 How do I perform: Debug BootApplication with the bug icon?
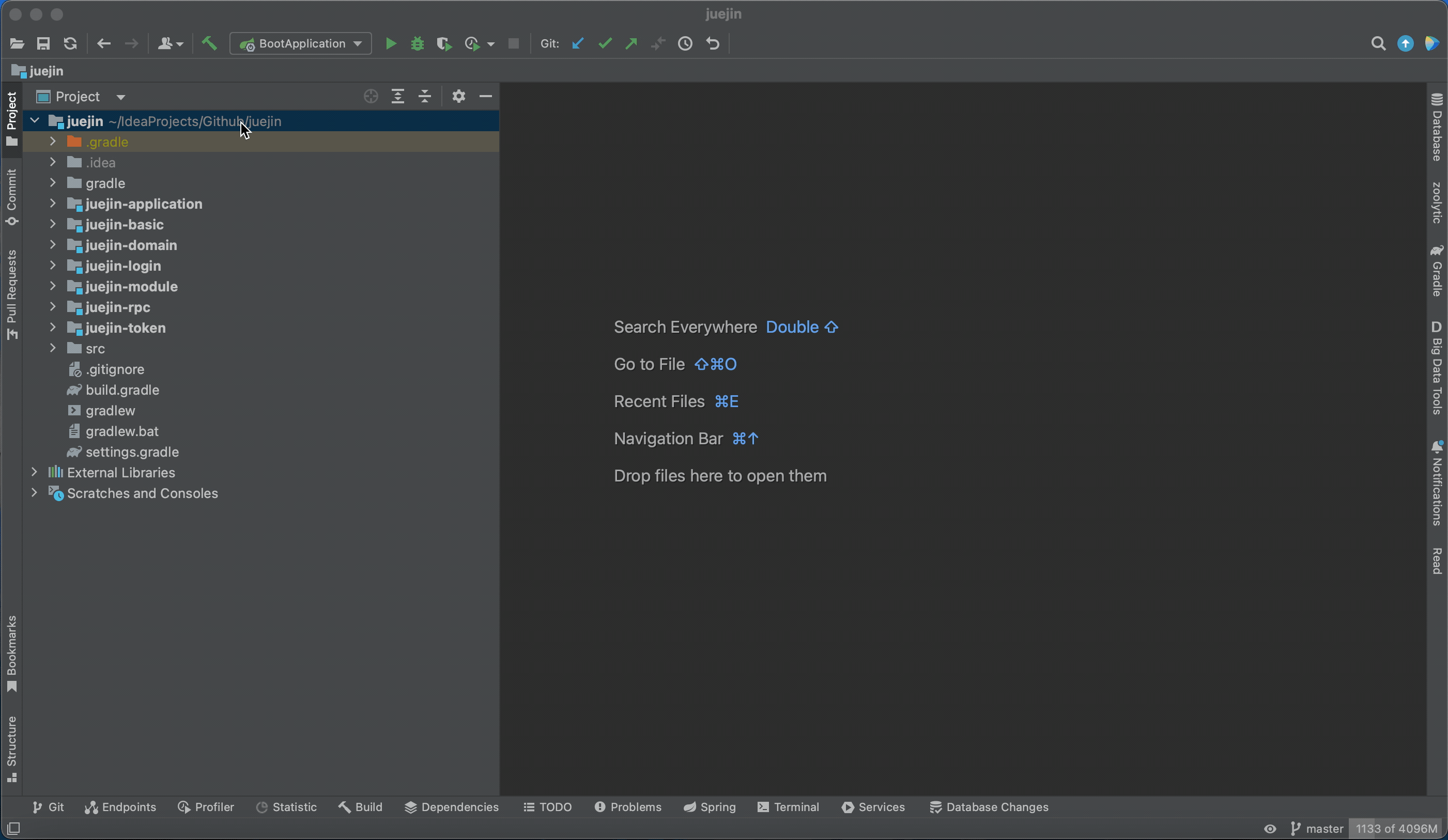[418, 44]
